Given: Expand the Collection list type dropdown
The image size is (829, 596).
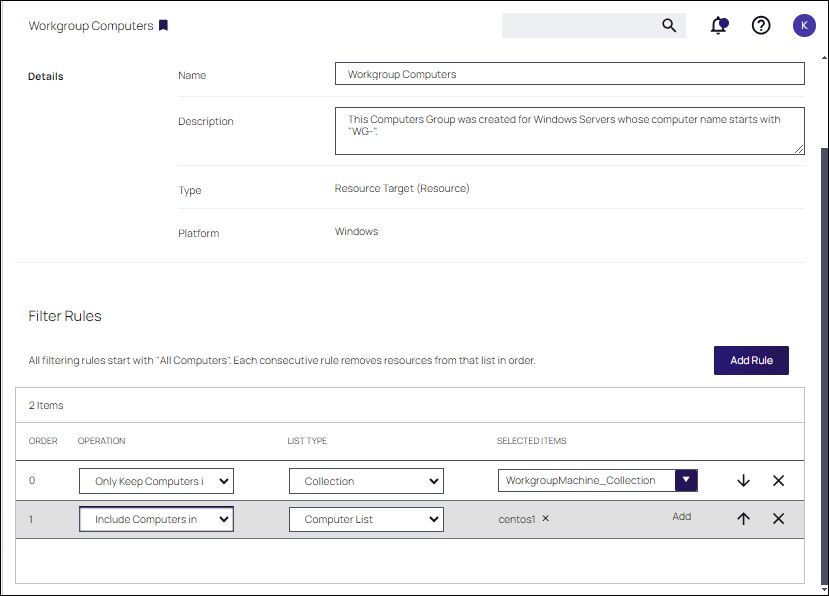Looking at the screenshot, I should (366, 481).
